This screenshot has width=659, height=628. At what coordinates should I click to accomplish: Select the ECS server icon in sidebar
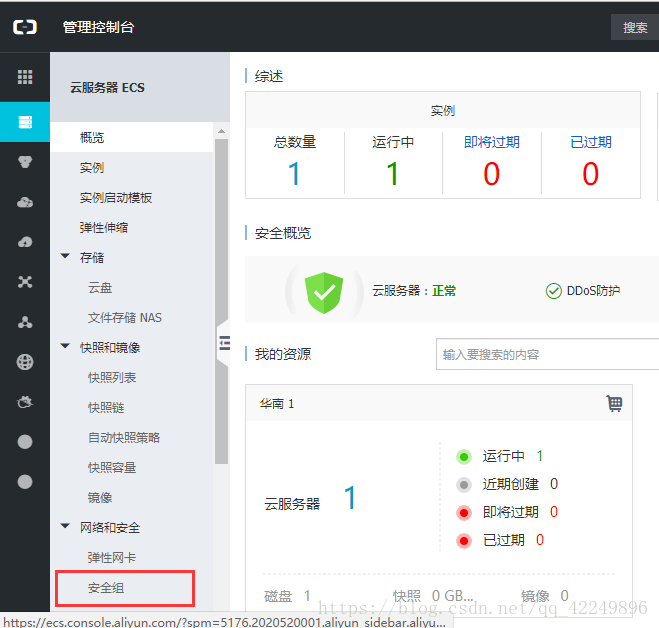[x=25, y=122]
